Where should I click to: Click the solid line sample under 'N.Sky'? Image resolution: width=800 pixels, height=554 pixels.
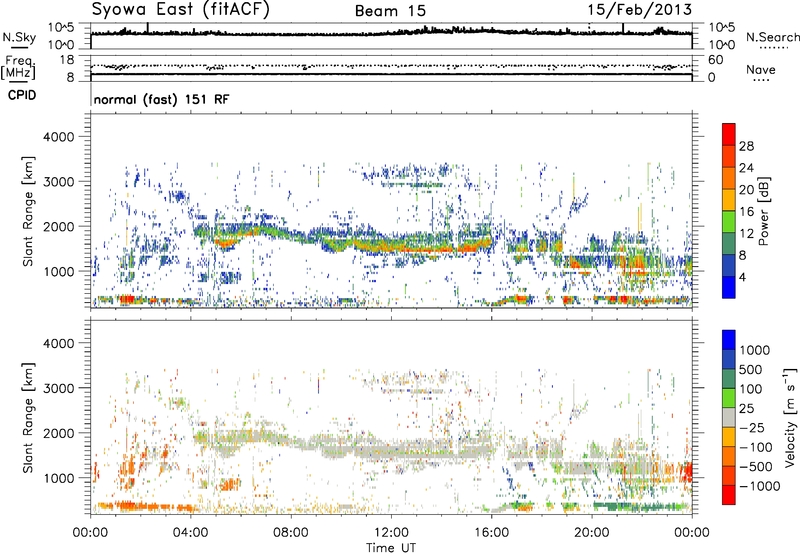coord(19,48)
